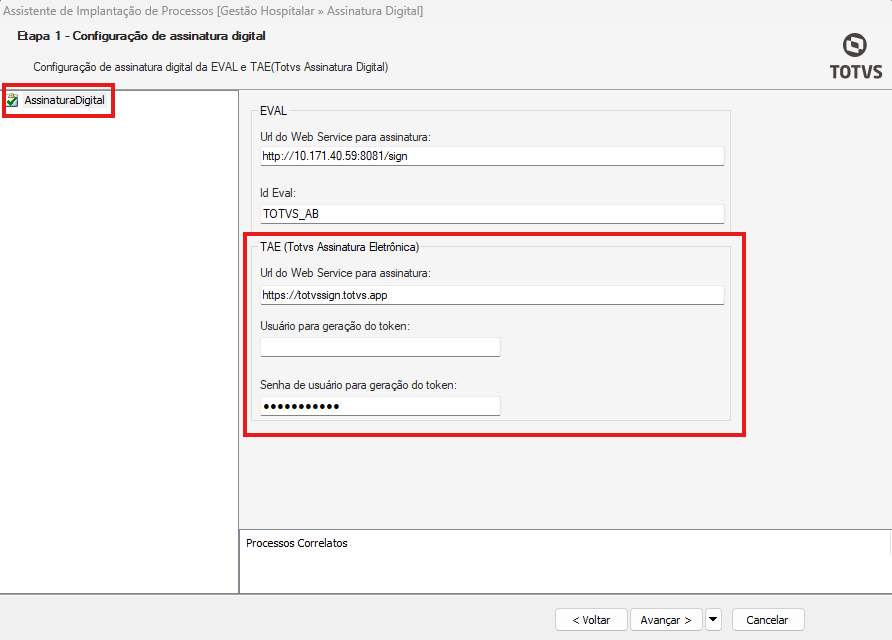Go back with the Voltar button
This screenshot has width=892, height=640.
[x=591, y=620]
